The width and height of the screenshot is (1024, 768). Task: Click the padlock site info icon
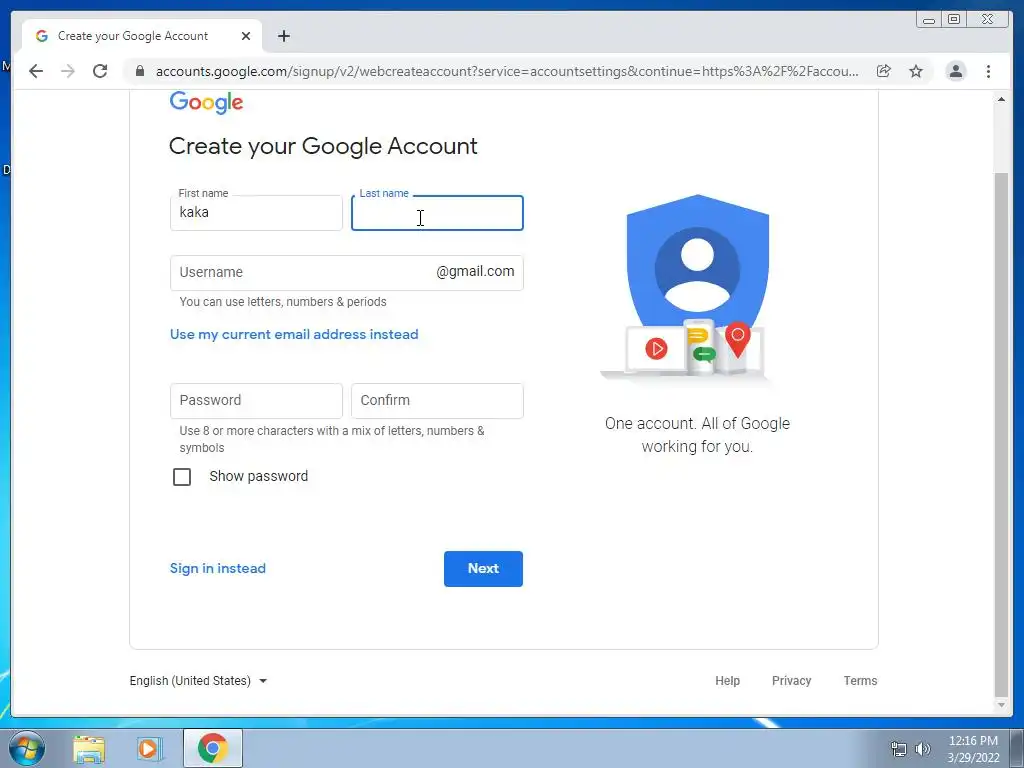[x=139, y=71]
